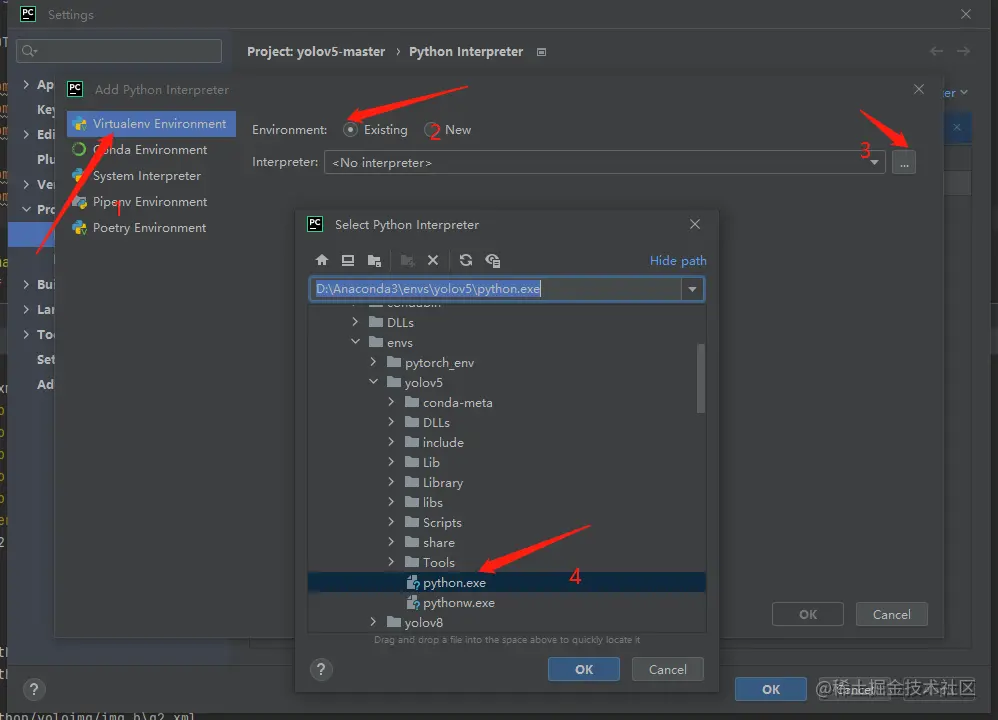Collapse the yolov5 folder
The height and width of the screenshot is (720, 998).
pyautogui.click(x=374, y=382)
